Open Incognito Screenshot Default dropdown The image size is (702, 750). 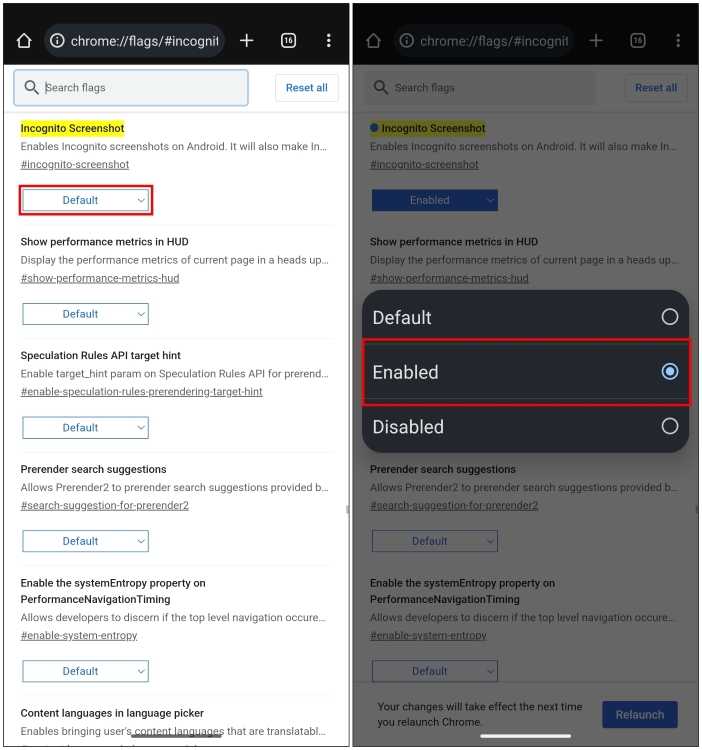click(86, 200)
